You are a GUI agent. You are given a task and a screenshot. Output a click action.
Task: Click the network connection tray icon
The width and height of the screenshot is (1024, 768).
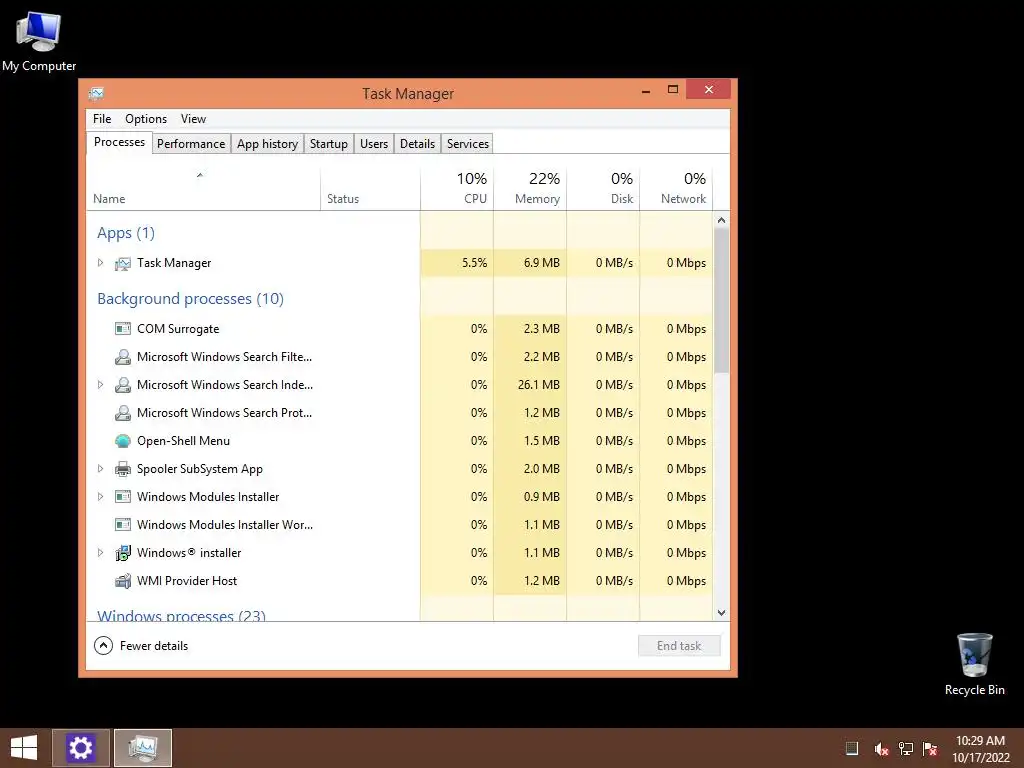[906, 749]
